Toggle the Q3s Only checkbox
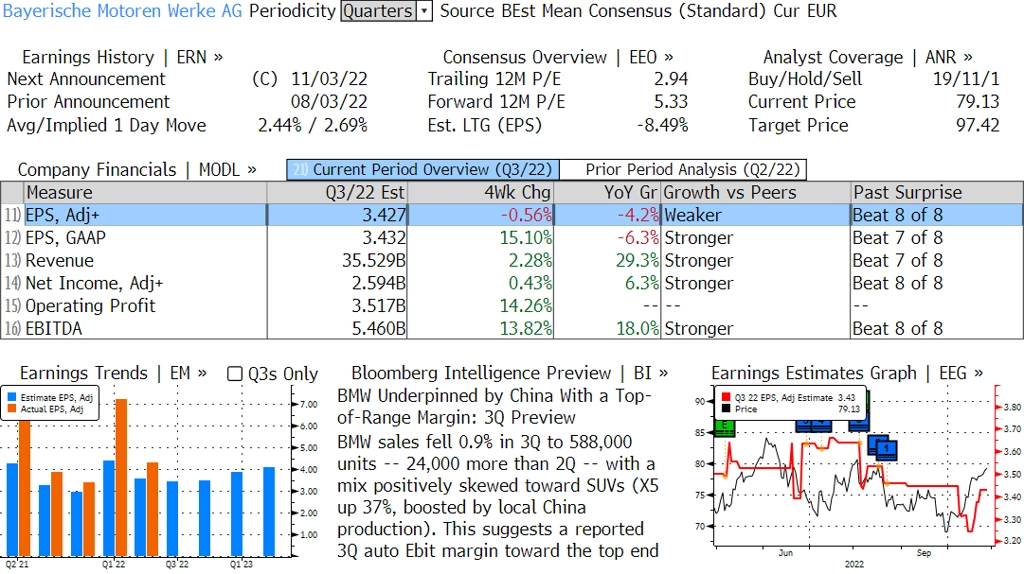 click(x=234, y=374)
